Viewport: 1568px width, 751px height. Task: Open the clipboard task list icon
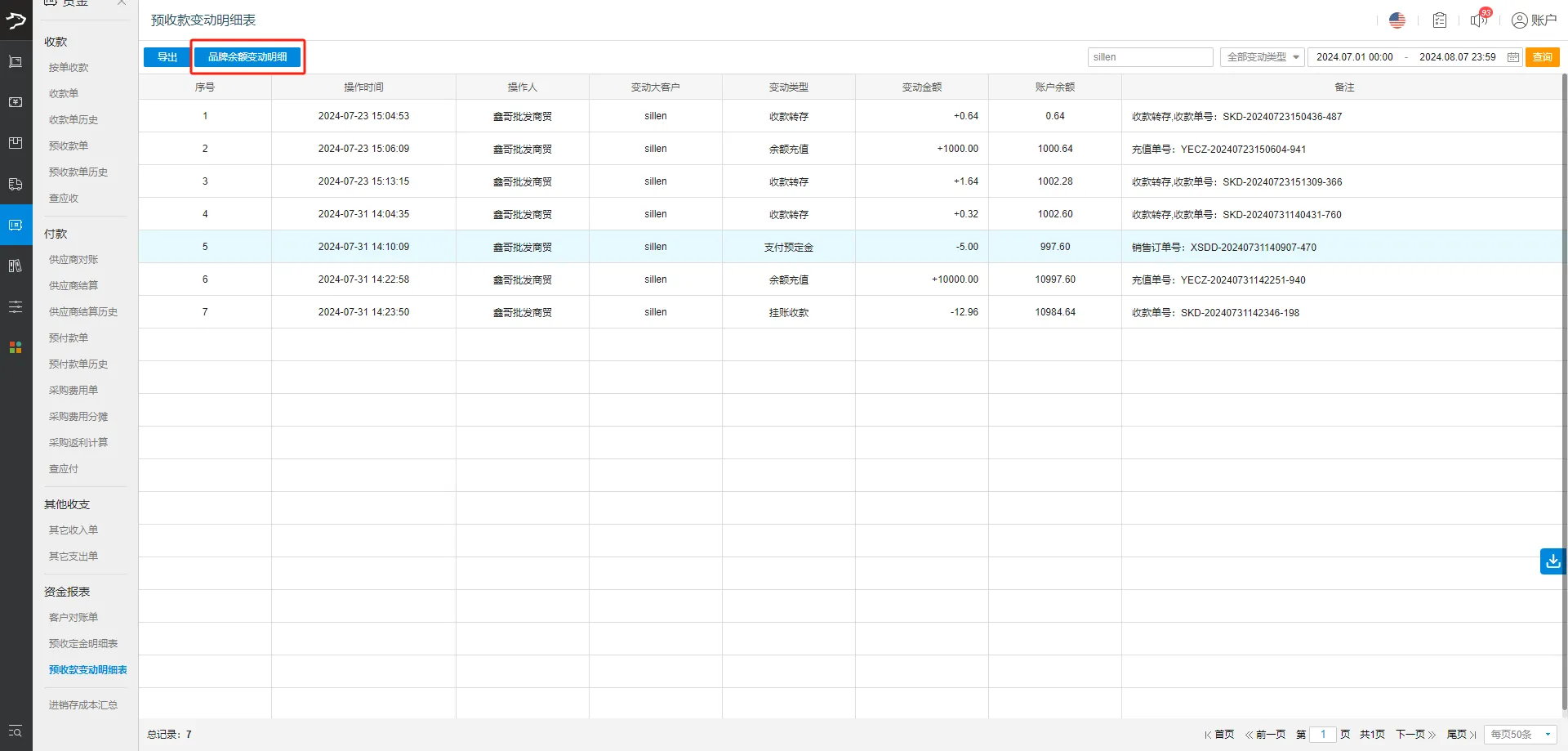click(x=1439, y=20)
